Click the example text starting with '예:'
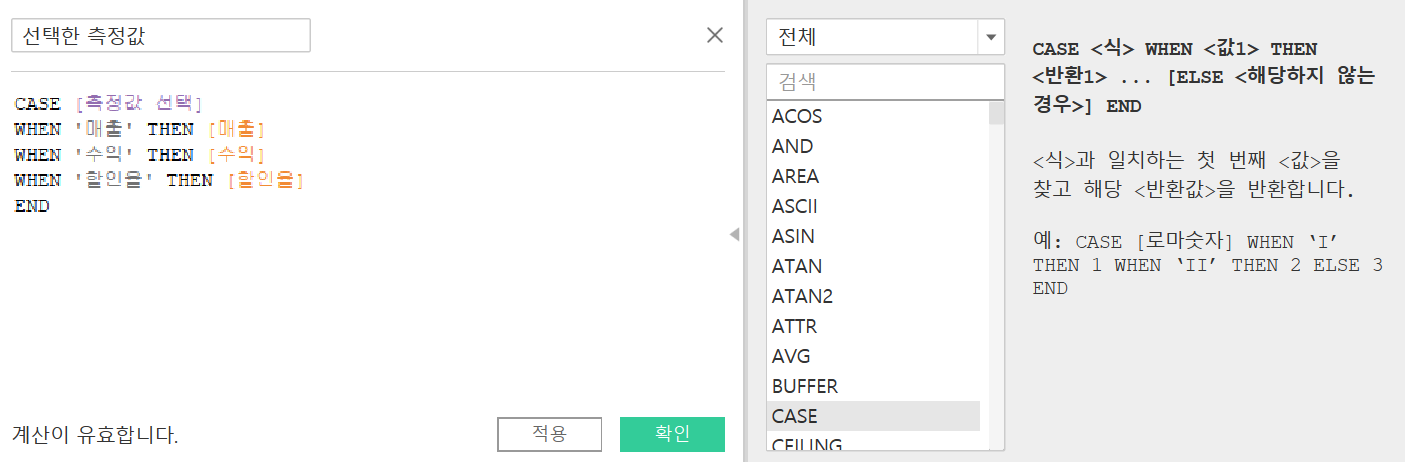Image resolution: width=1405 pixels, height=462 pixels. click(1208, 265)
